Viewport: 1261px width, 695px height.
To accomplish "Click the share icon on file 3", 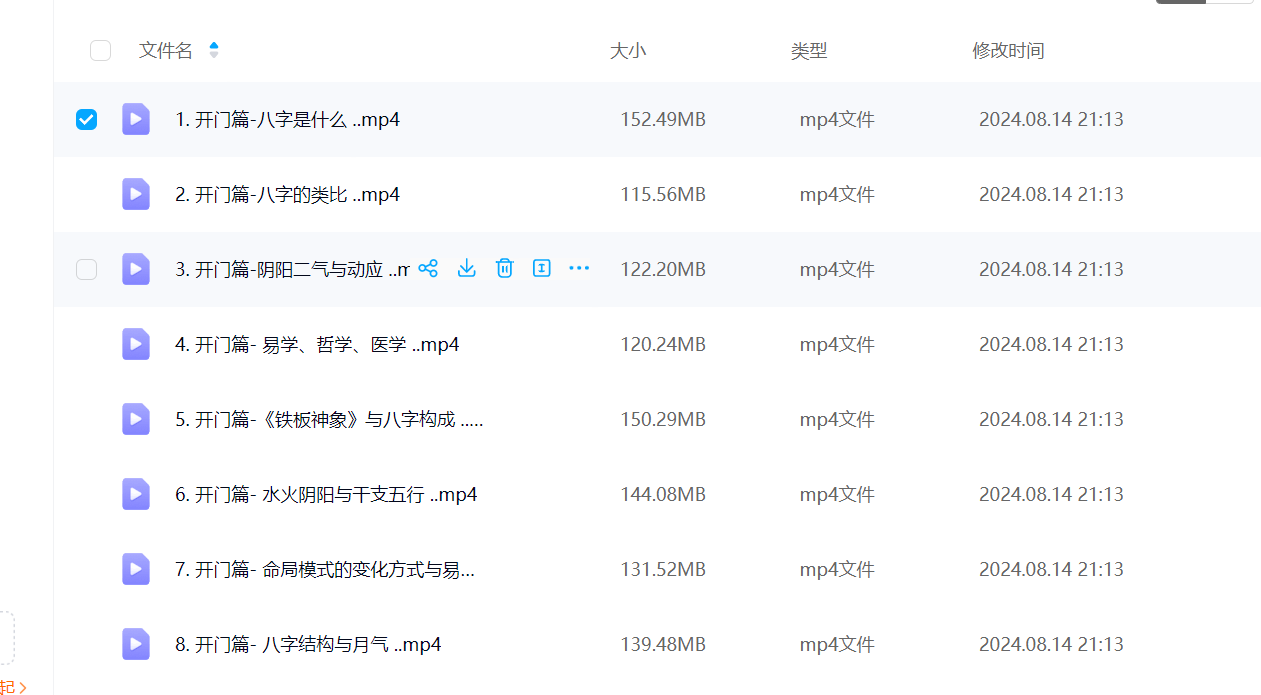I will tap(428, 268).
